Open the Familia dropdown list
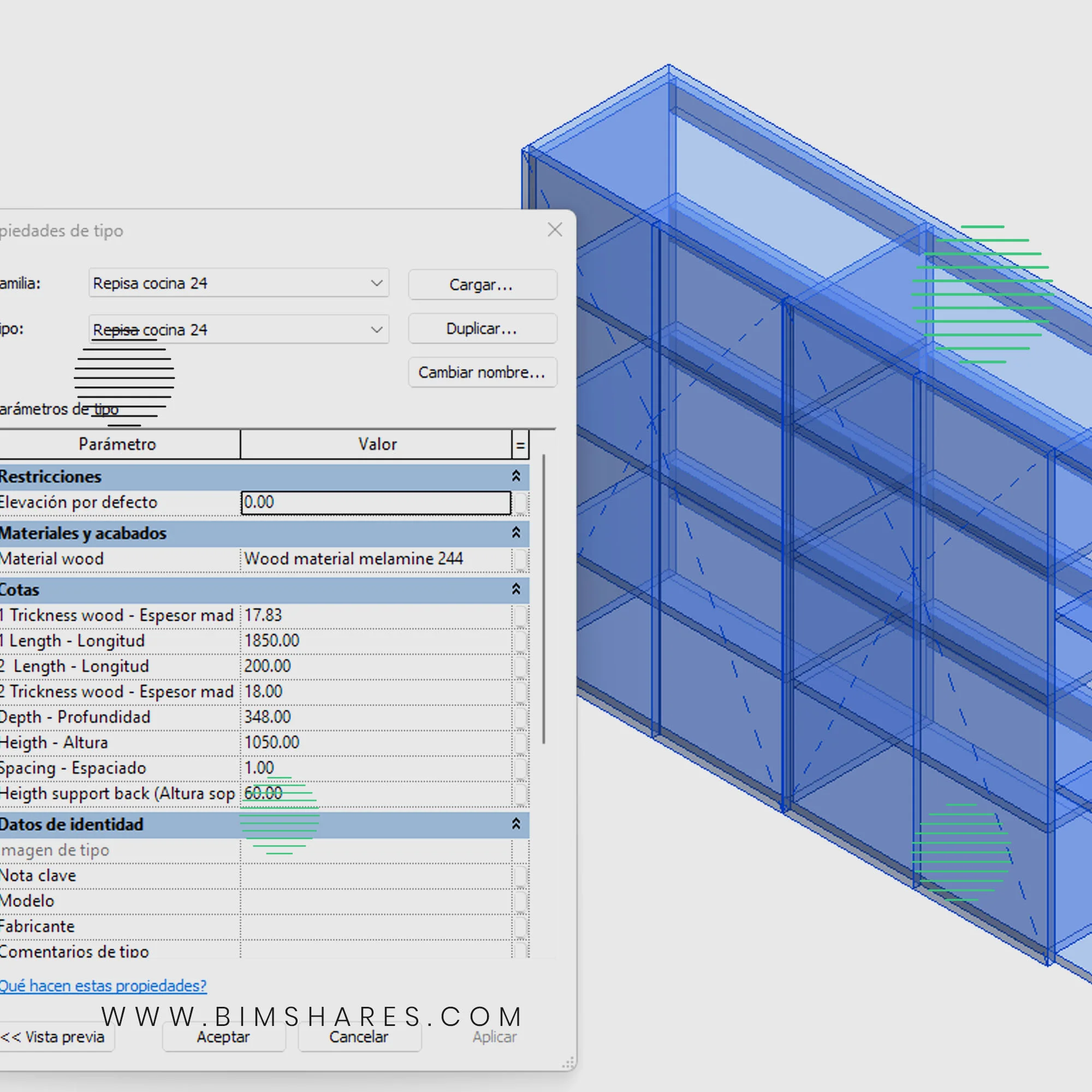The image size is (1092, 1092). coord(376,283)
